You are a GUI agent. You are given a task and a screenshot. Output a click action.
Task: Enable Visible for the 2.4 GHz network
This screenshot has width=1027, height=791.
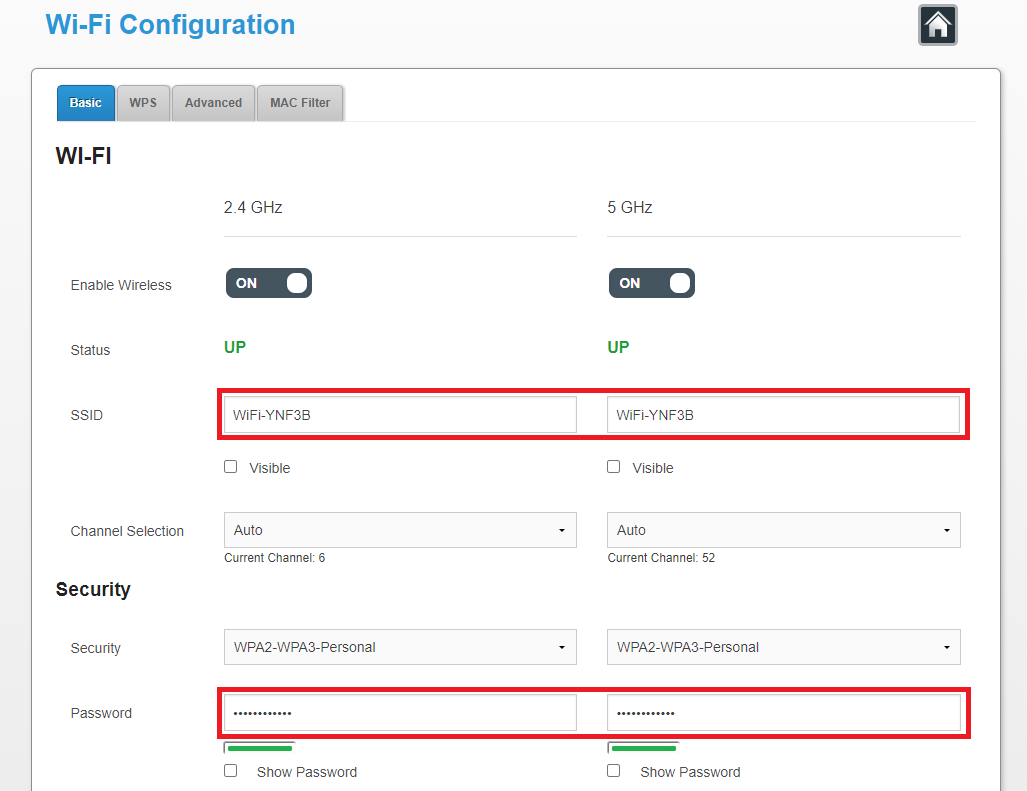point(230,466)
